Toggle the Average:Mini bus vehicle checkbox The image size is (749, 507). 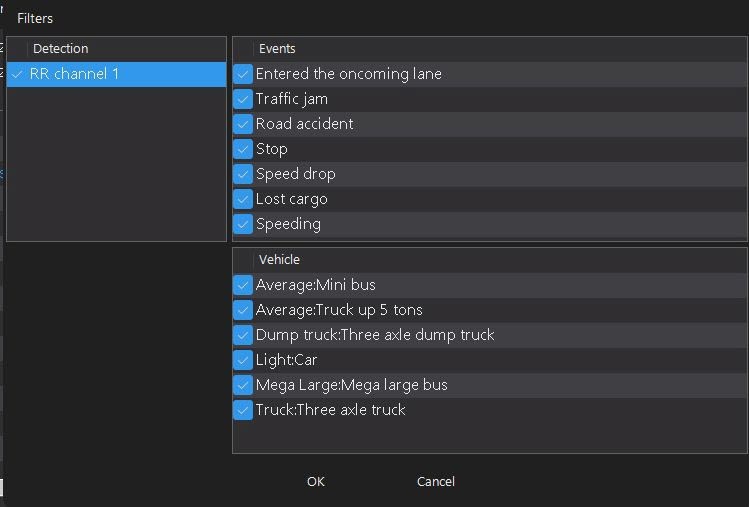(x=243, y=285)
